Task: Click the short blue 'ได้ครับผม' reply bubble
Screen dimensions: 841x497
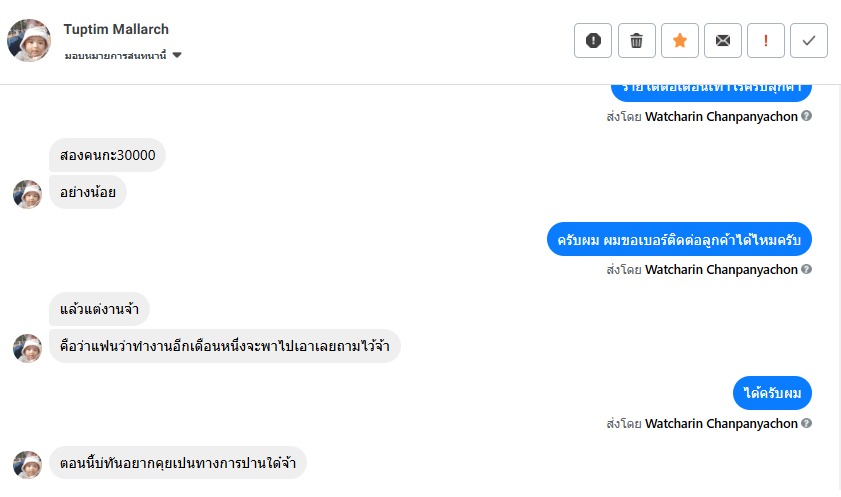Action: click(x=772, y=394)
